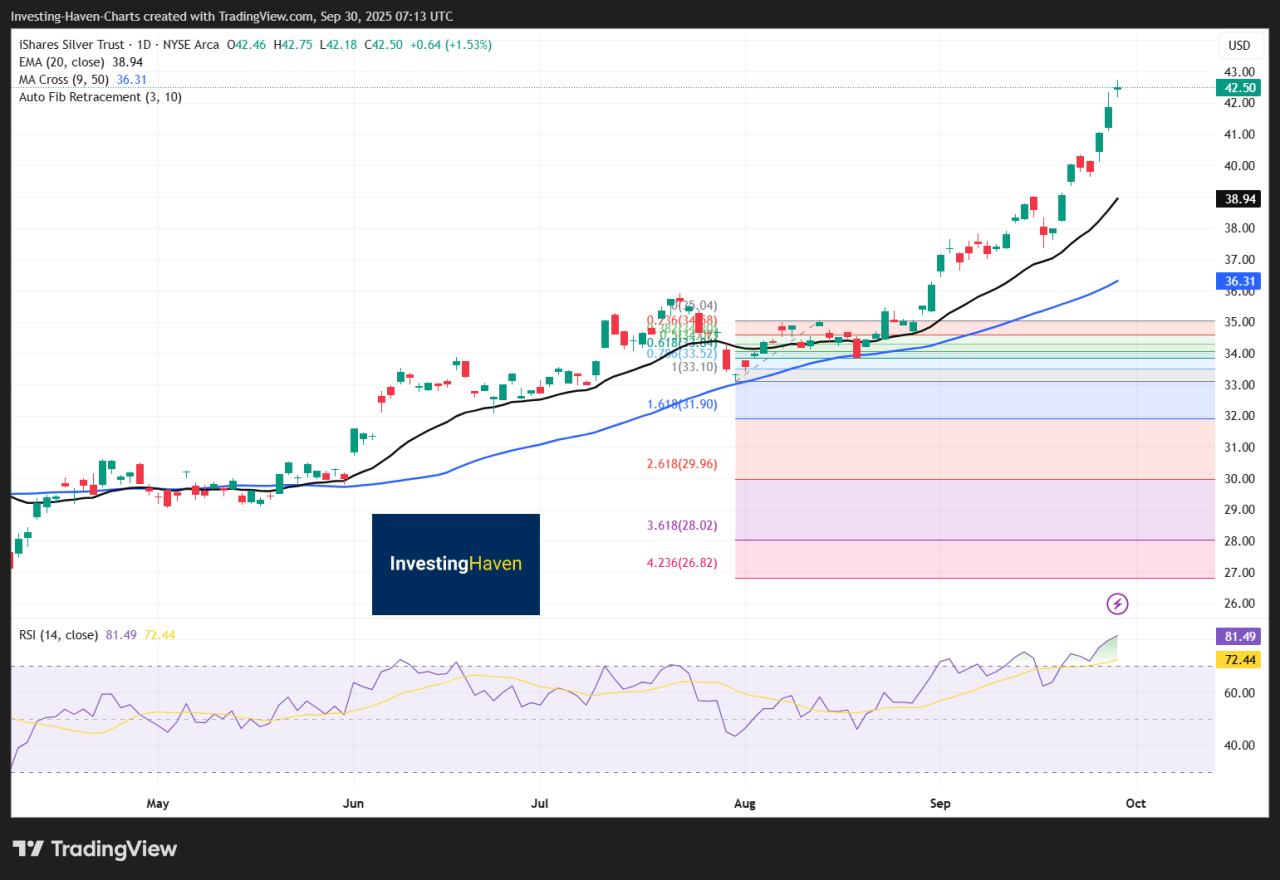Click the 3.618(28.02) Fibonacci level label
The image size is (1280, 880).
click(681, 525)
